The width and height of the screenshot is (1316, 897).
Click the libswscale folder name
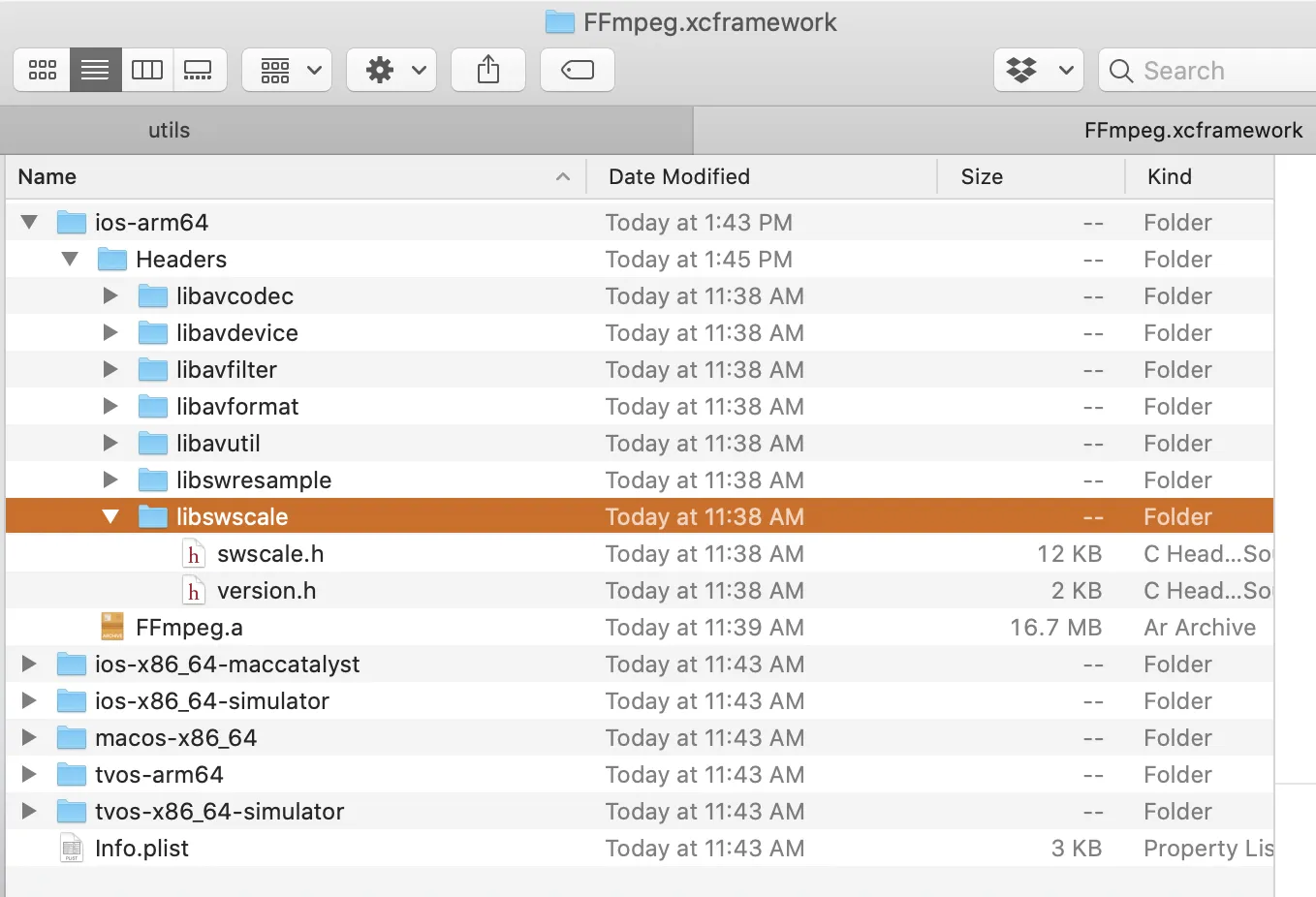pos(233,517)
